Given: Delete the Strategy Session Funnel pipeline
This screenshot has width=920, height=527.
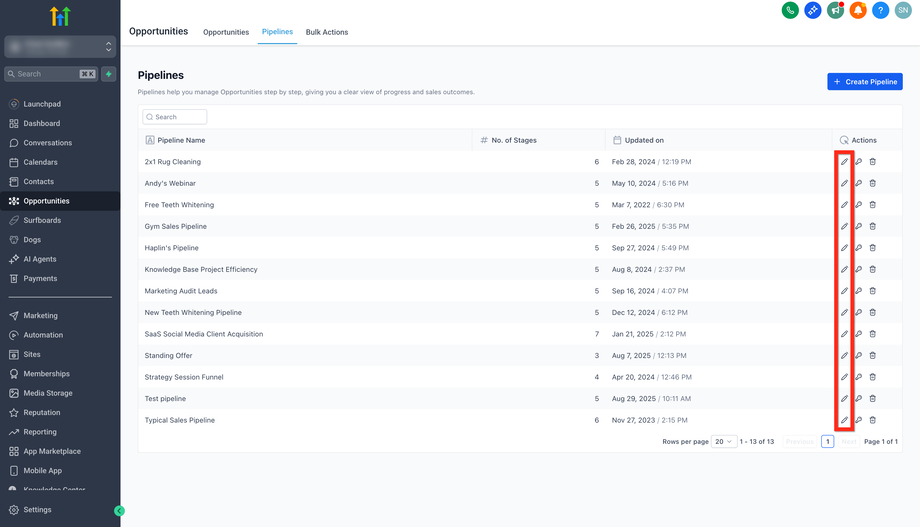Looking at the screenshot, I should click(872, 377).
